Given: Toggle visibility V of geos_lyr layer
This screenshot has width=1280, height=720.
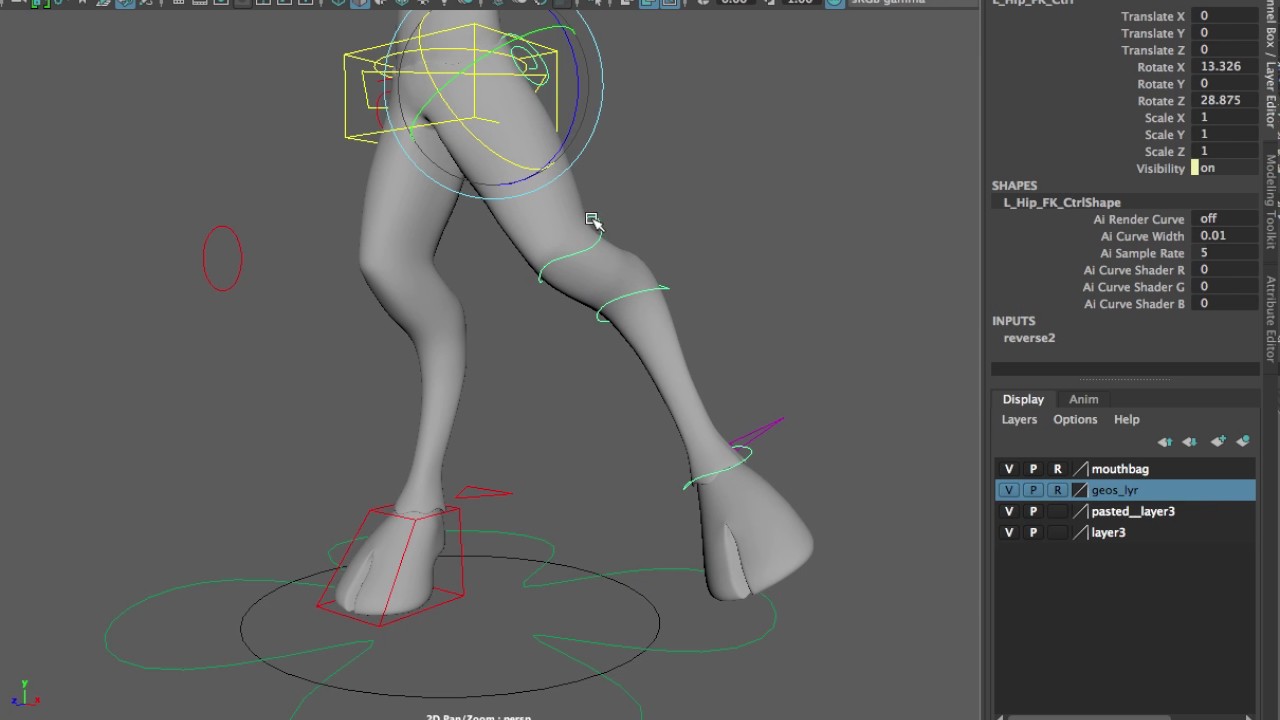Looking at the screenshot, I should tap(1009, 490).
